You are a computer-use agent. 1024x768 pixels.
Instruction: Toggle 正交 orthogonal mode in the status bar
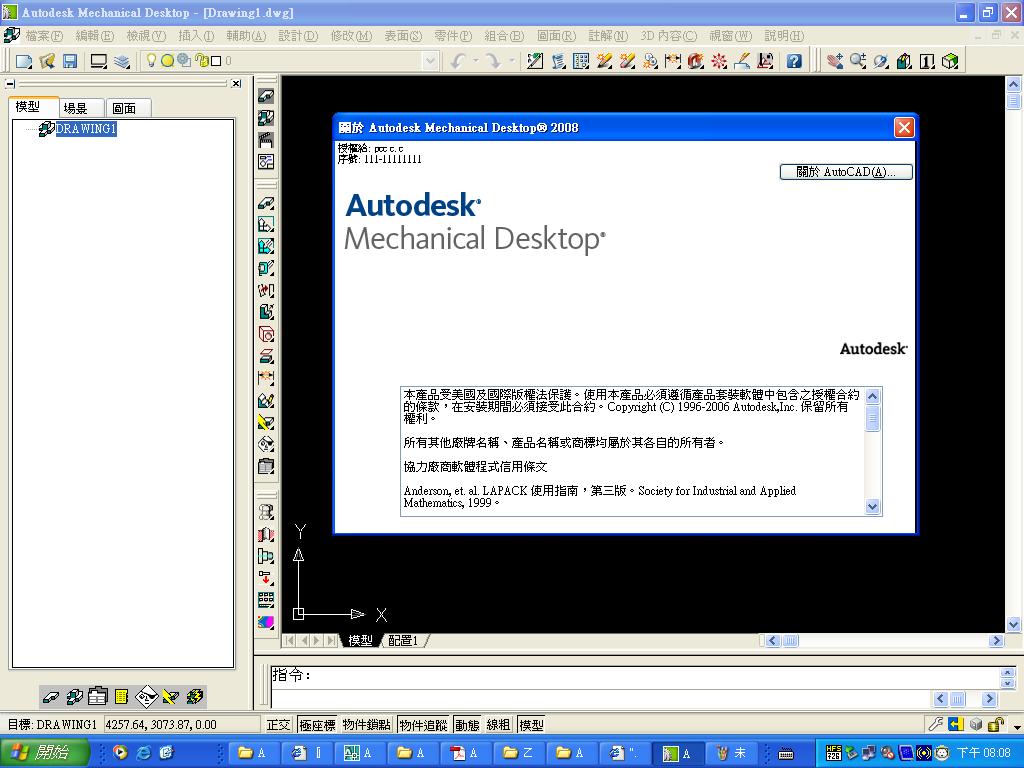coord(279,725)
